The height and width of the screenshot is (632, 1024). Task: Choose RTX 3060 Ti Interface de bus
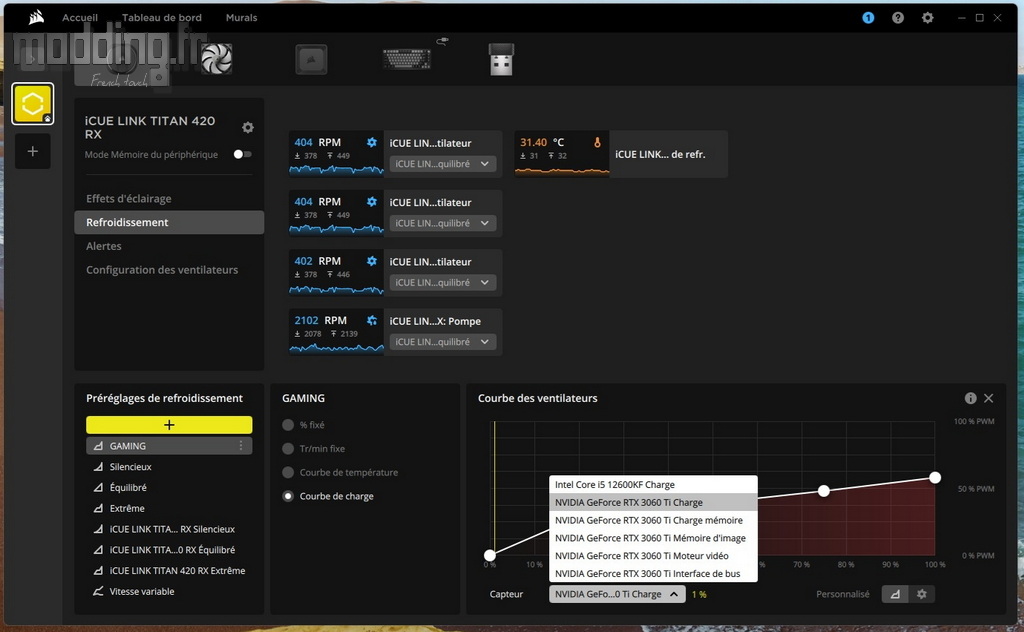click(x=653, y=573)
